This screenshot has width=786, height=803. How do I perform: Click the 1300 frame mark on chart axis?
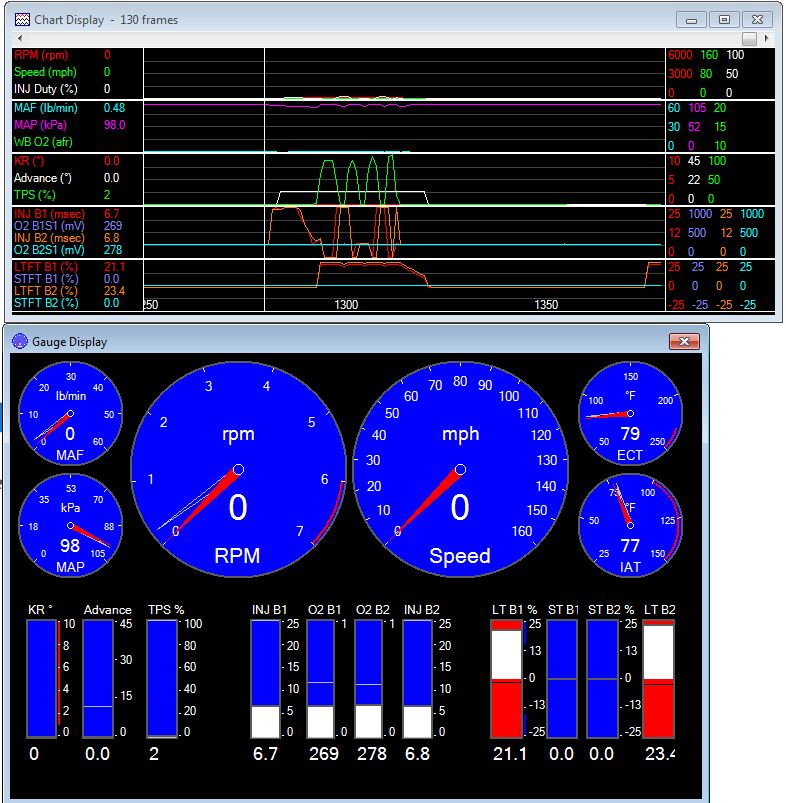tap(346, 304)
